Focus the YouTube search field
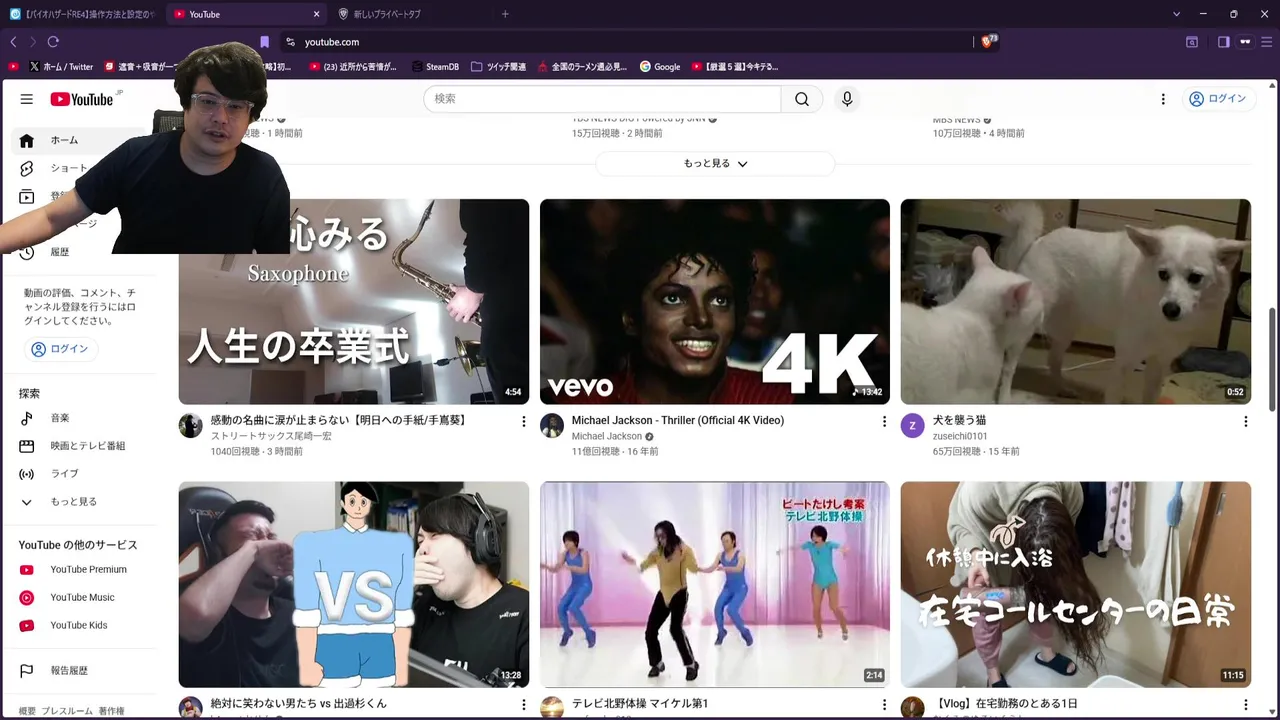Viewport: 1280px width, 720px height. click(602, 99)
